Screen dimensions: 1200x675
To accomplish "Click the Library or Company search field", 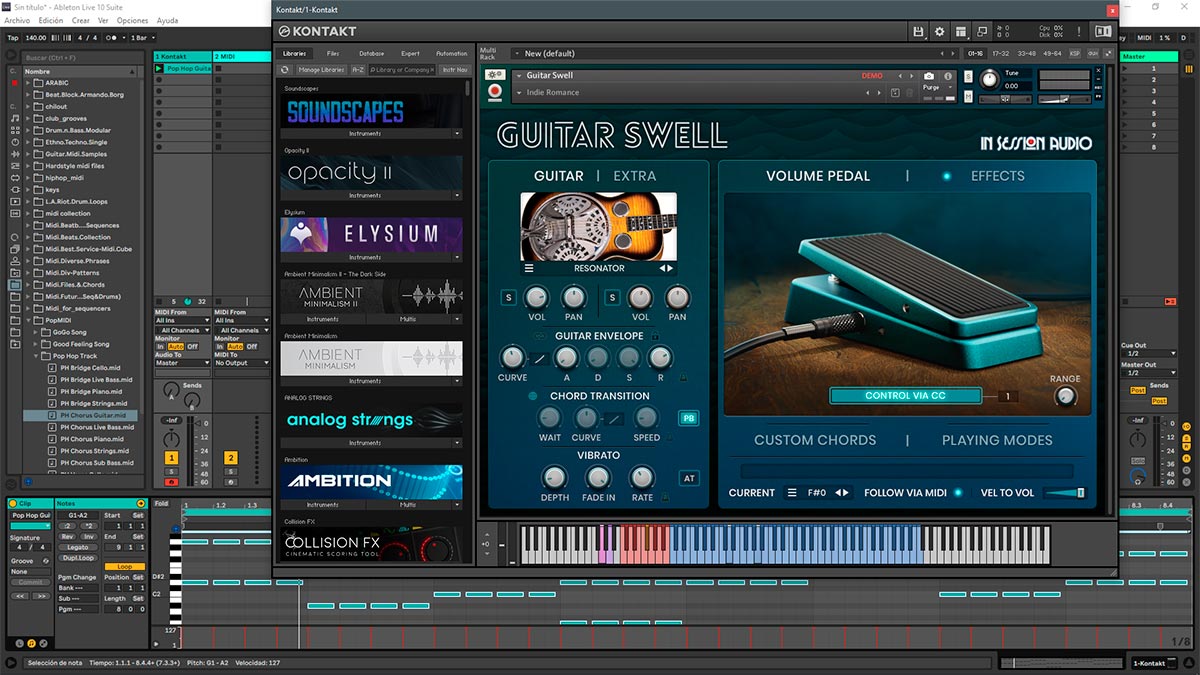I will 401,70.
